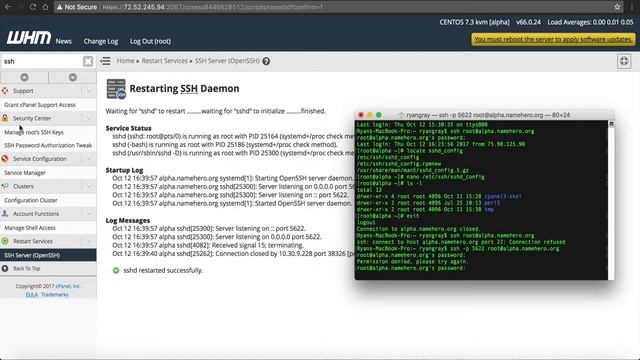
Task: Open the Change Log menu item
Action: pyautogui.click(x=101, y=41)
